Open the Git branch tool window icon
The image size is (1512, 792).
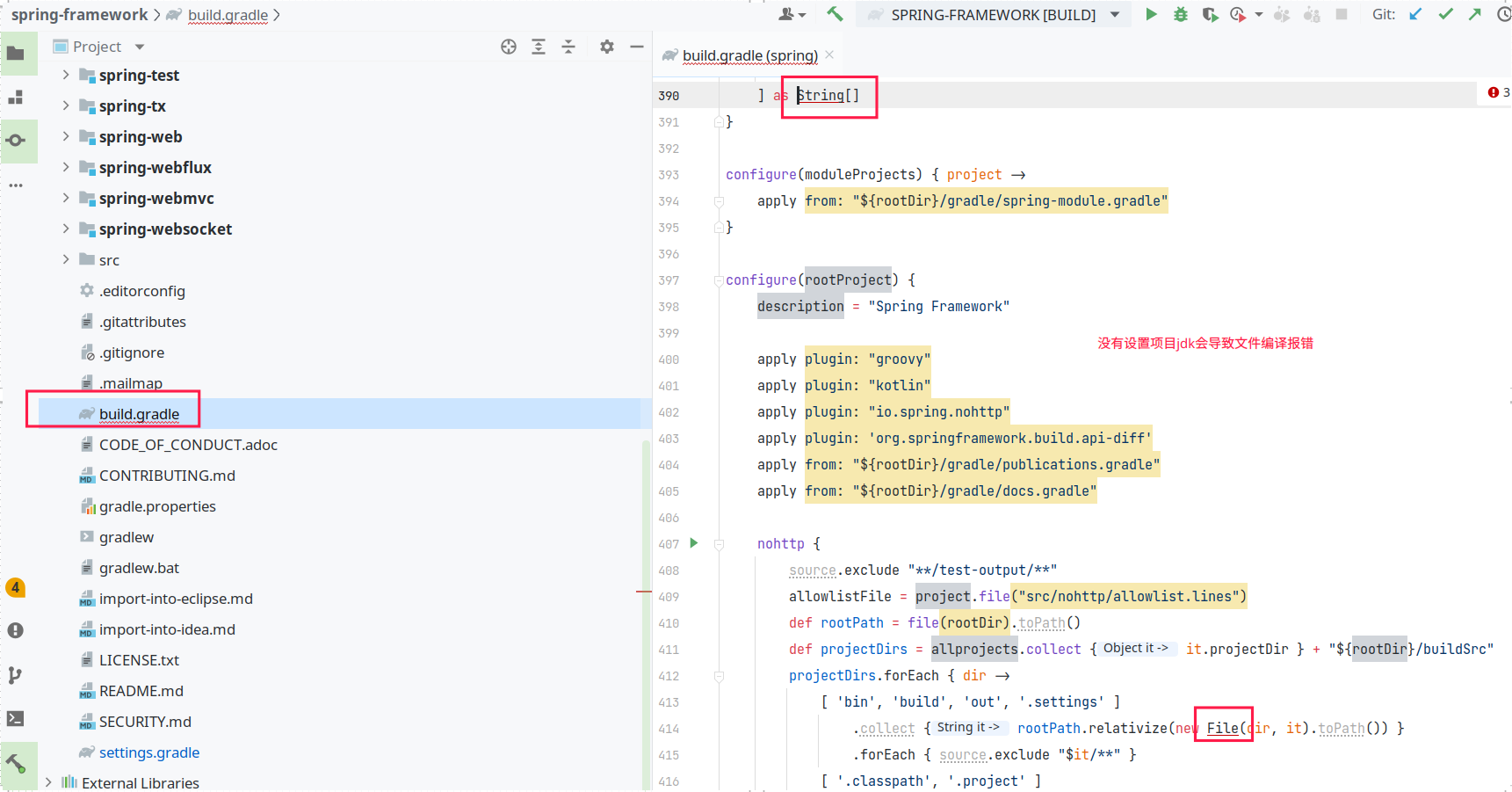[x=16, y=675]
